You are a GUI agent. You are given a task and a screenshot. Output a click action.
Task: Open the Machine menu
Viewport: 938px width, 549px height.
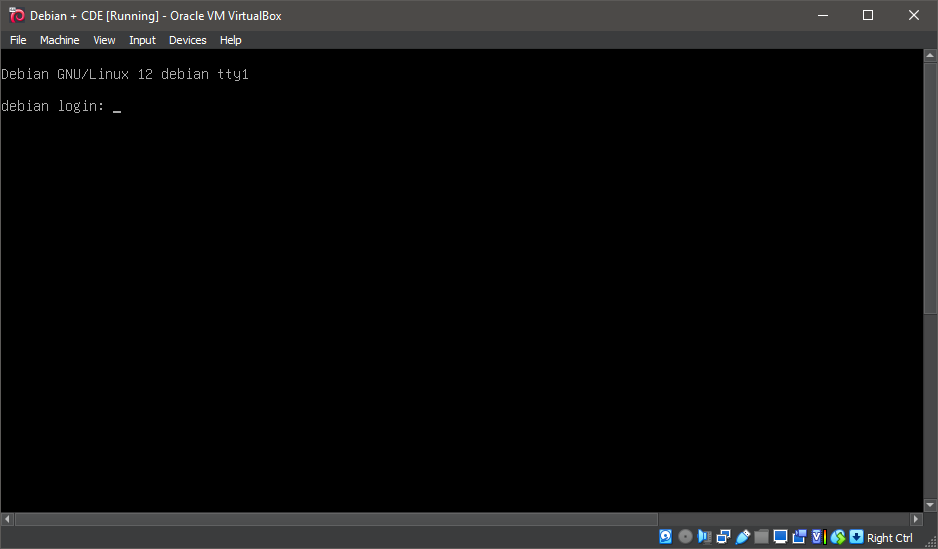(x=59, y=40)
